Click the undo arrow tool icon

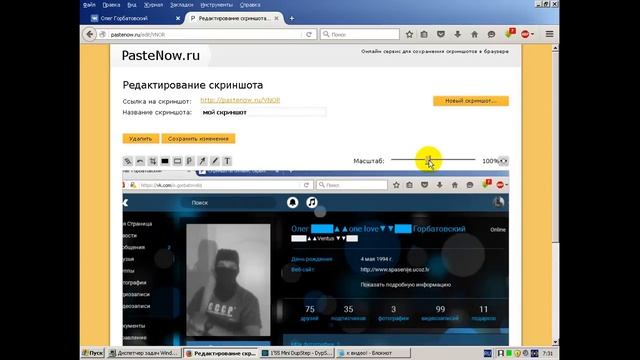pyautogui.click(x=140, y=161)
